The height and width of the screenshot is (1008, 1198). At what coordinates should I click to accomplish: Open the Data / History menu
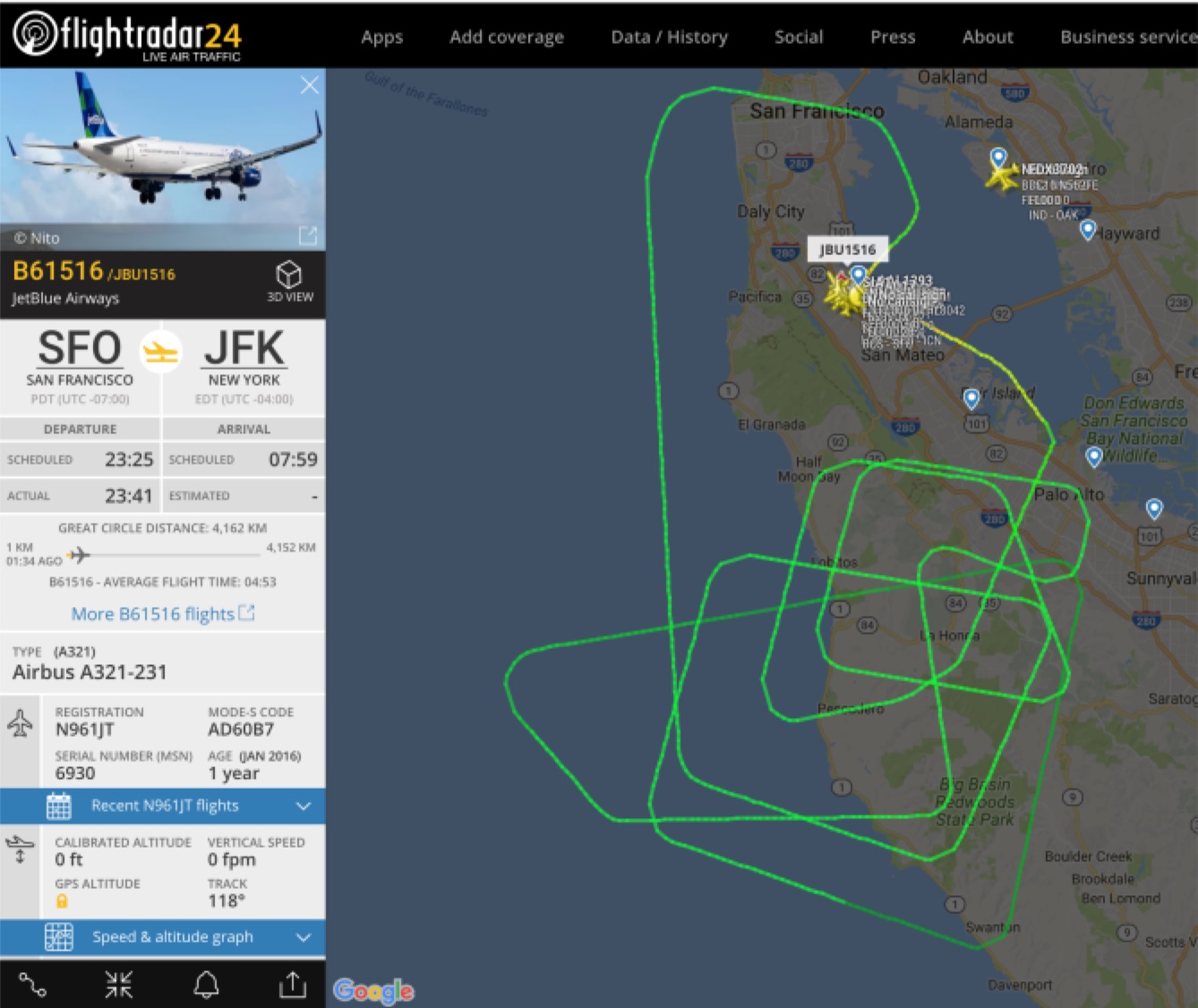tap(669, 37)
